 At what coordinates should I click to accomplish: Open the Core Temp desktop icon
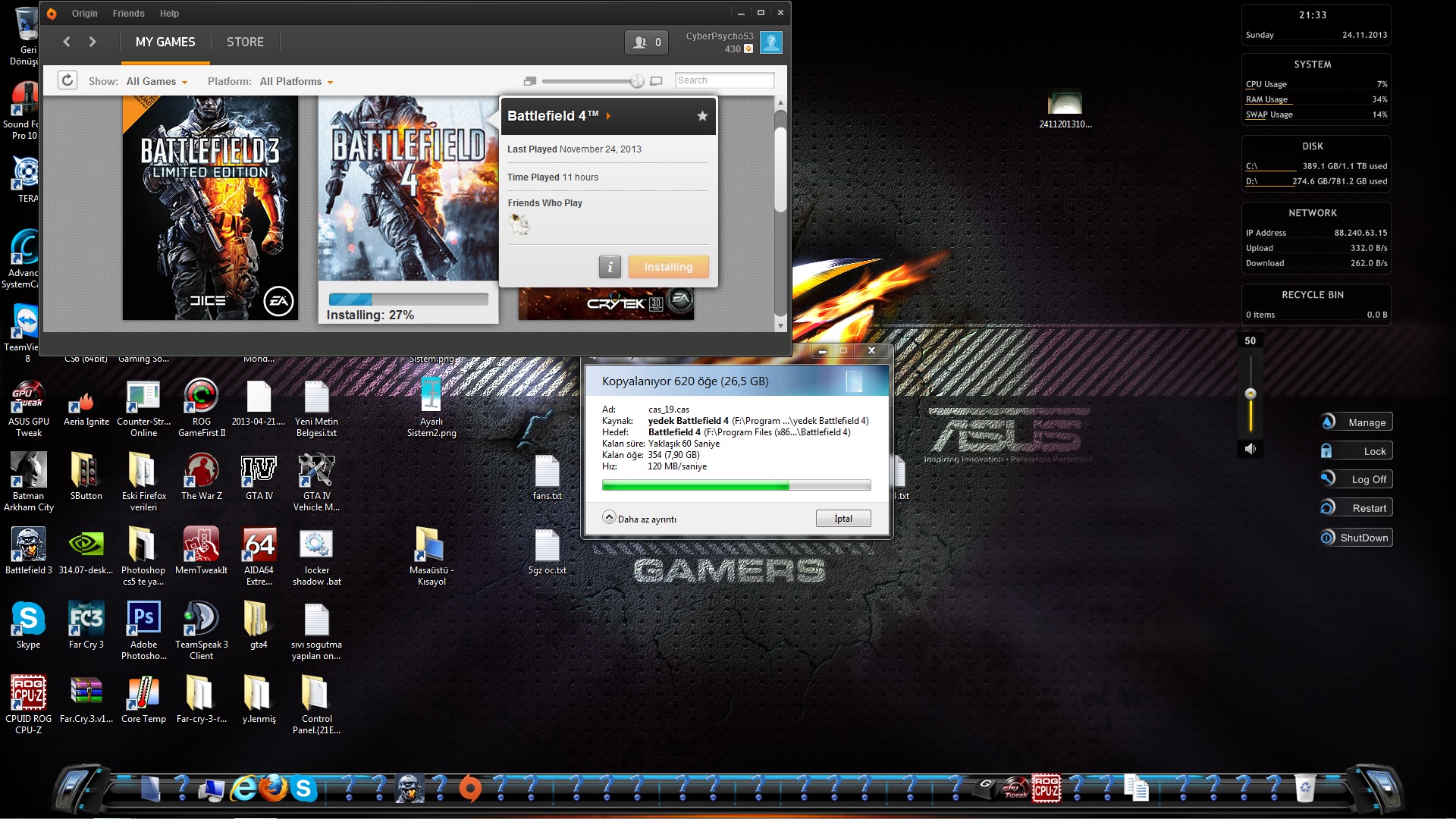click(x=143, y=701)
